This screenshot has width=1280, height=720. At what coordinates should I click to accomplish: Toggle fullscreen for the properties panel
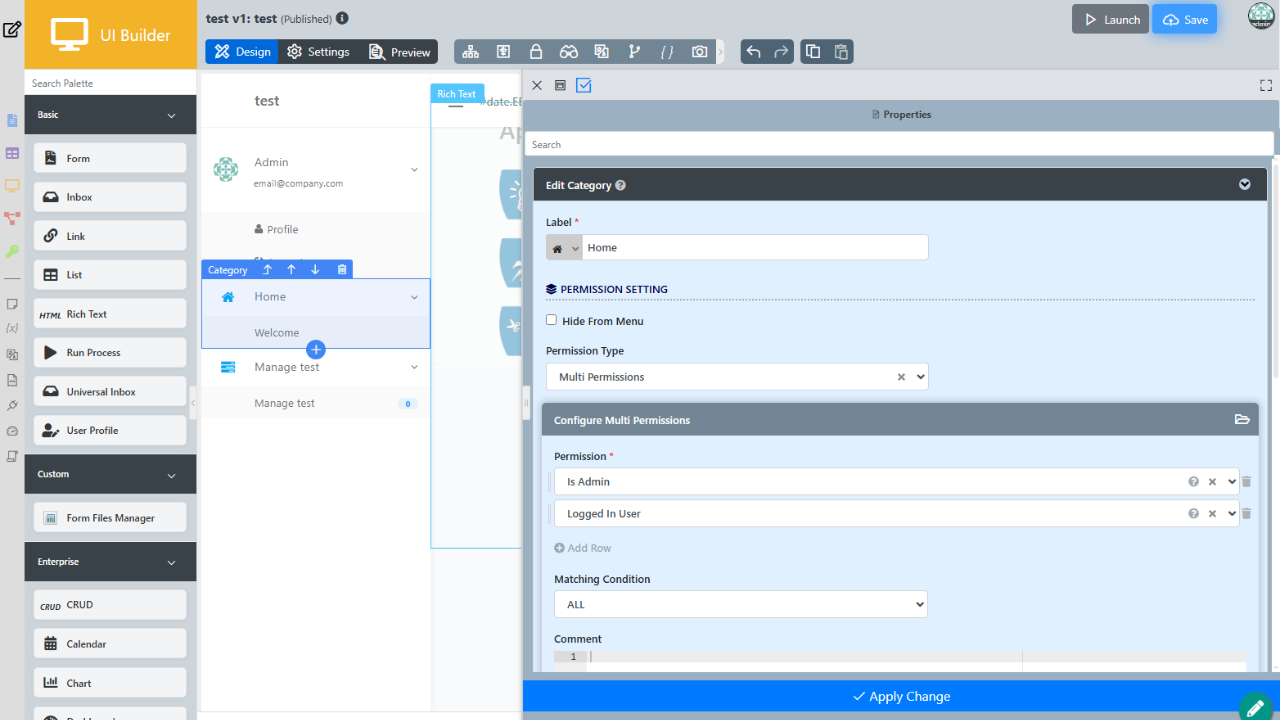point(1266,86)
